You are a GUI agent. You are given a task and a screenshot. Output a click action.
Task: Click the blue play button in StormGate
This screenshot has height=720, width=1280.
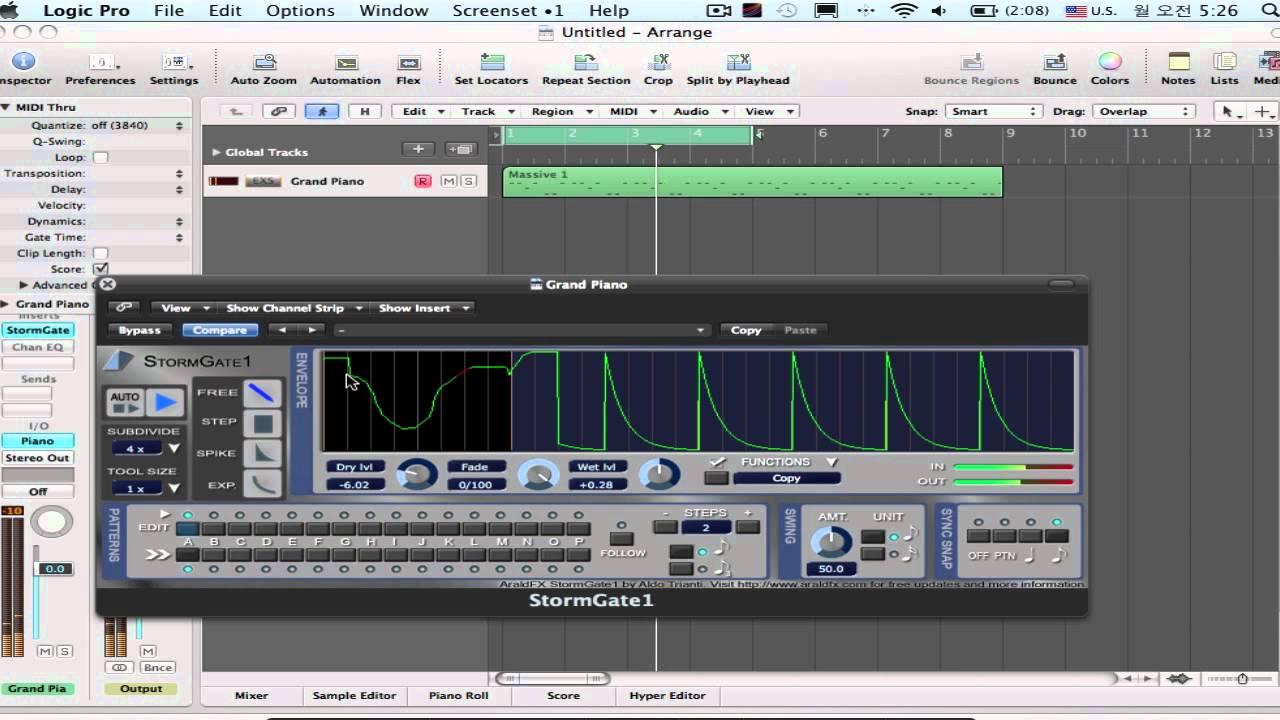pos(165,403)
